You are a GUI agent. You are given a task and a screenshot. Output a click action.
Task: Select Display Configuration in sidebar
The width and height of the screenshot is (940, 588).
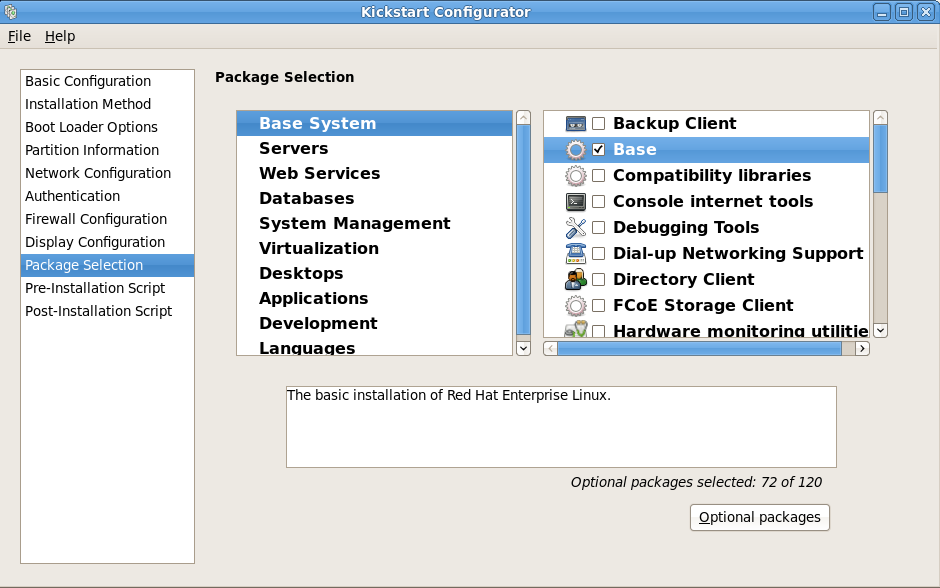[x=107, y=242]
